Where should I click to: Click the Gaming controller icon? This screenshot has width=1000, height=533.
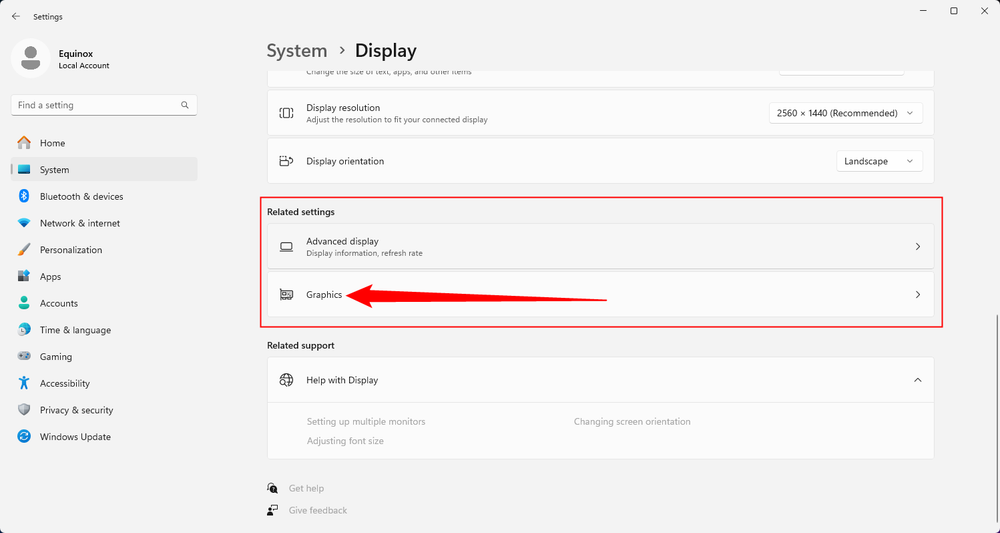(24, 357)
